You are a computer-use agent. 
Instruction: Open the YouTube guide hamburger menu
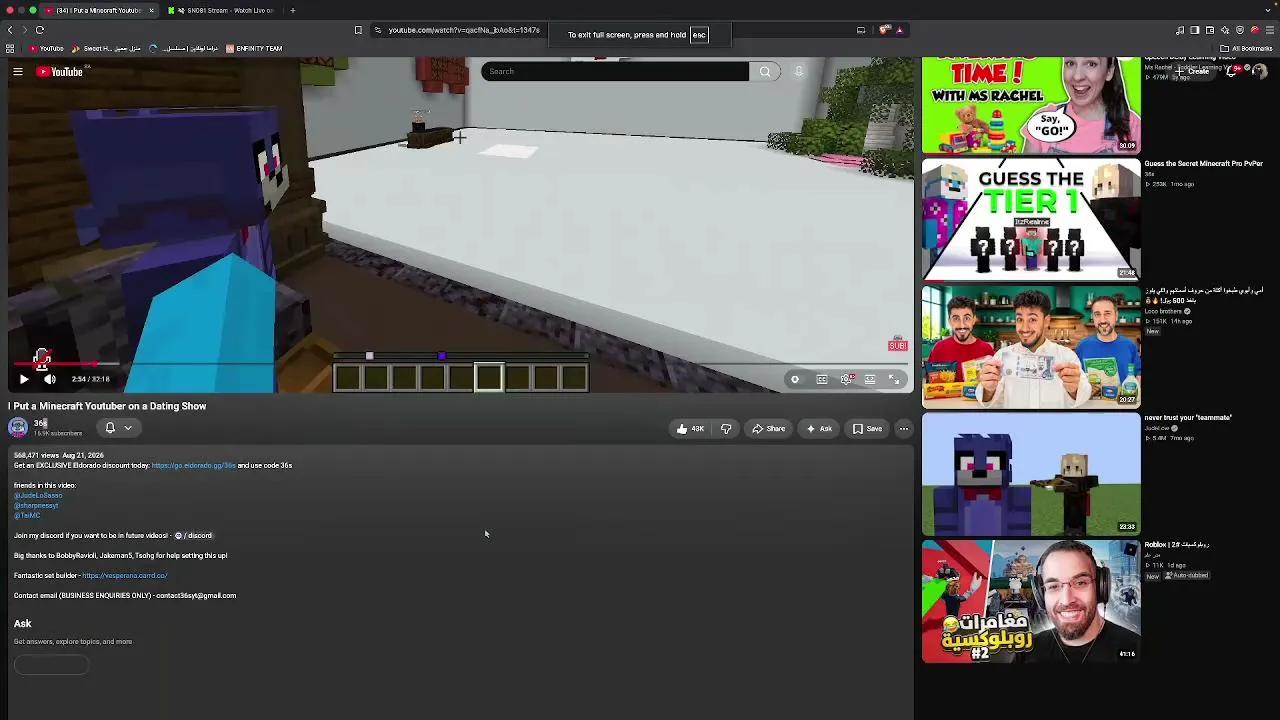[18, 71]
